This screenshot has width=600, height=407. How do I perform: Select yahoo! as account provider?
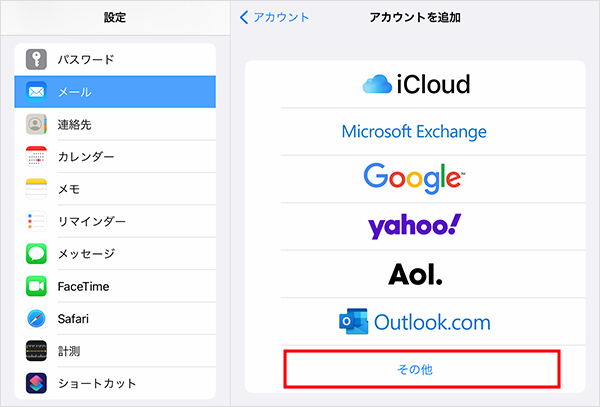[x=414, y=226]
